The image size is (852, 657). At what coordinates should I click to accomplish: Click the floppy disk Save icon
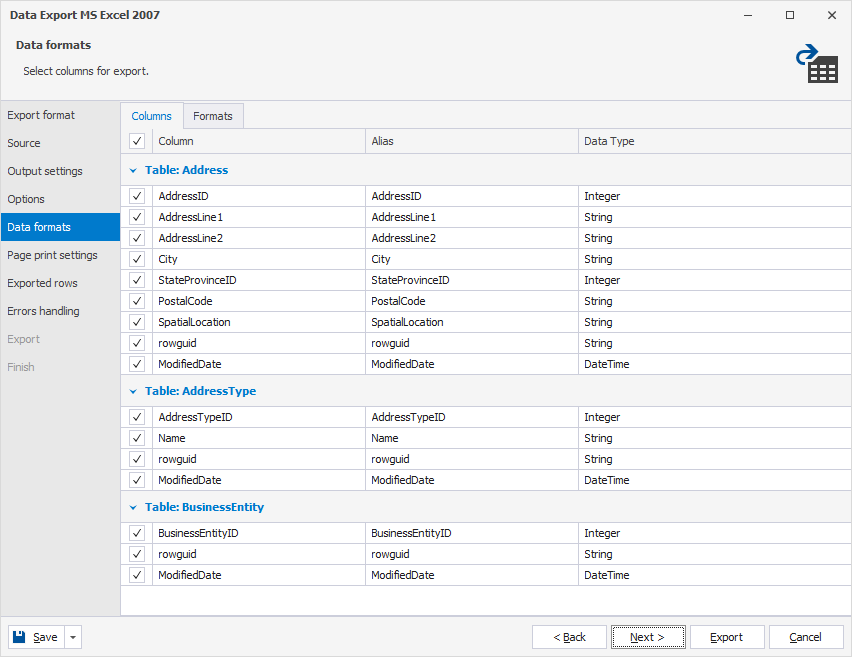[19, 637]
